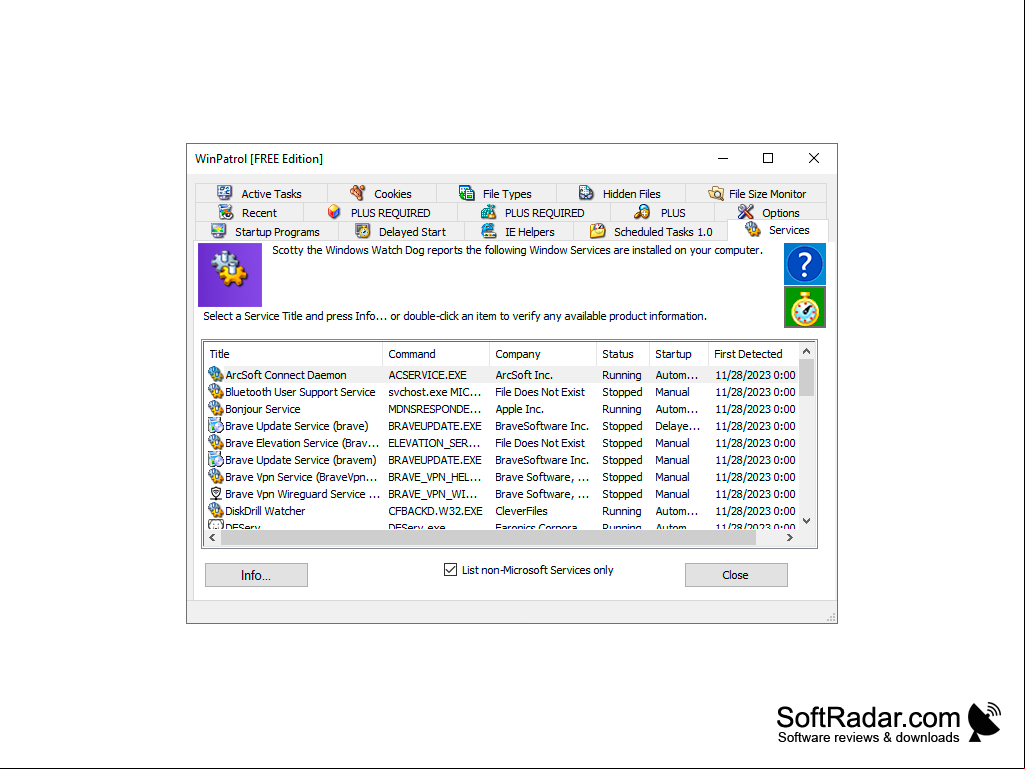
Task: Click the DiskDrill Watcher service icon
Action: coord(216,510)
